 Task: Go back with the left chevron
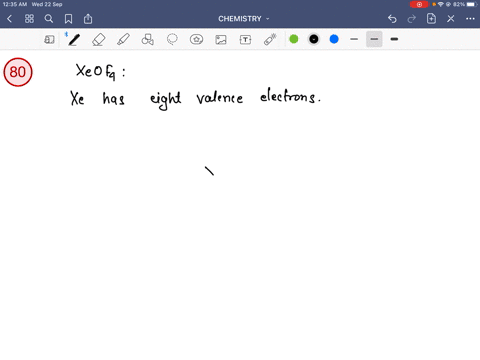click(9, 19)
